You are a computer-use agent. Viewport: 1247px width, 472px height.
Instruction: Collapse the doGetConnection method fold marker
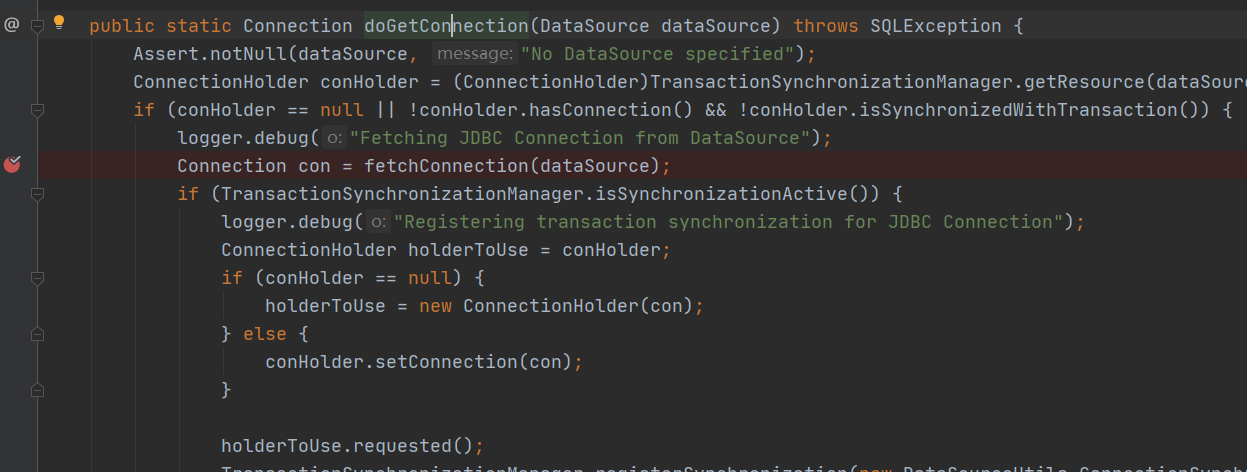[38, 26]
